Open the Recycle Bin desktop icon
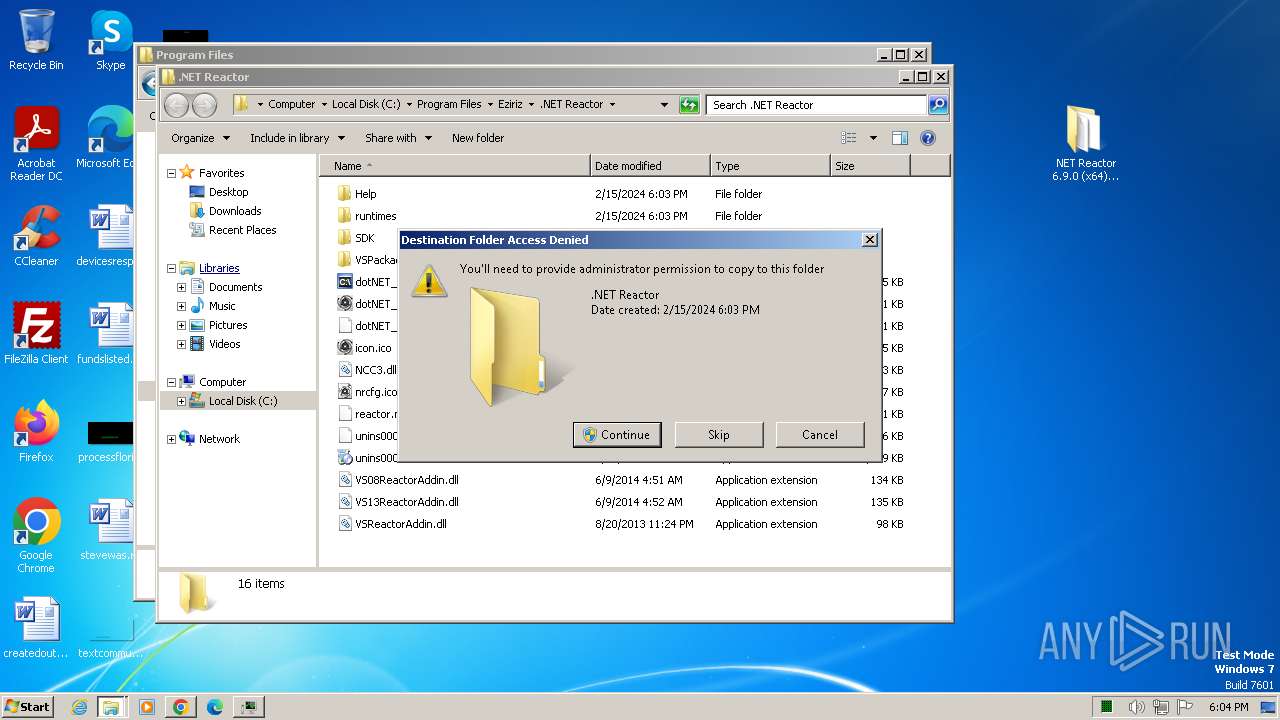 pos(36,40)
